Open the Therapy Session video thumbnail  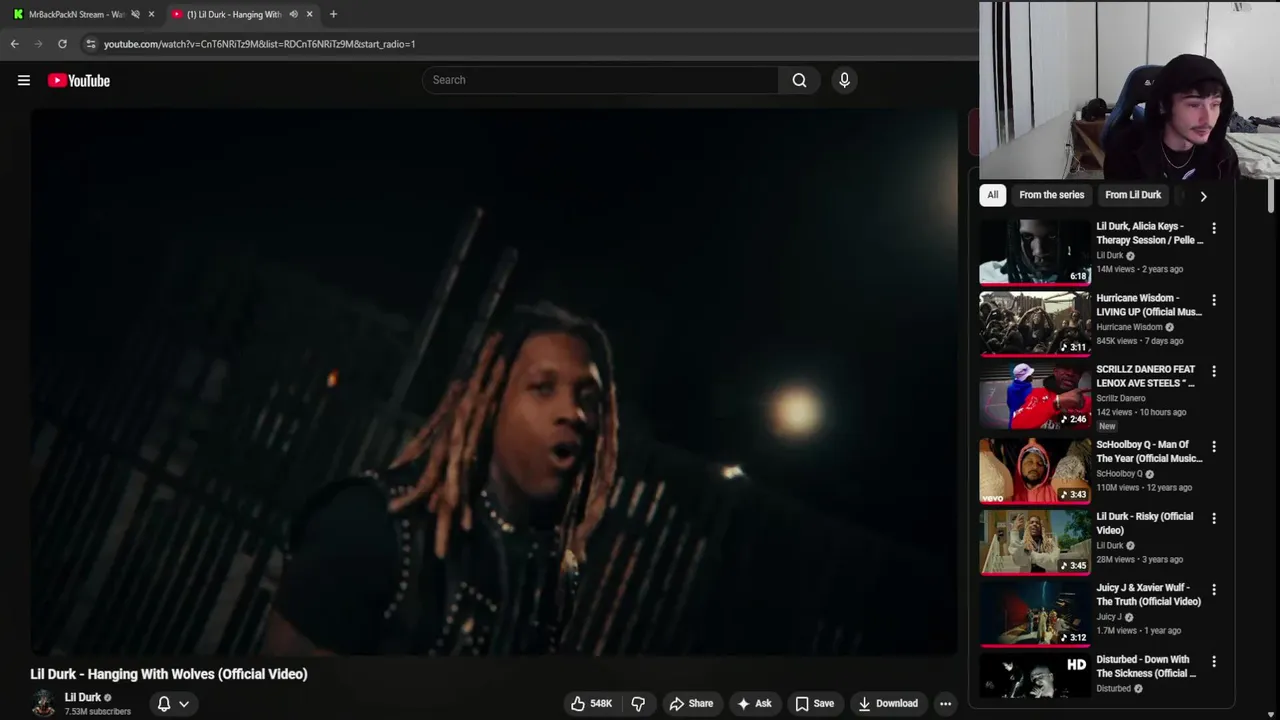1035,252
